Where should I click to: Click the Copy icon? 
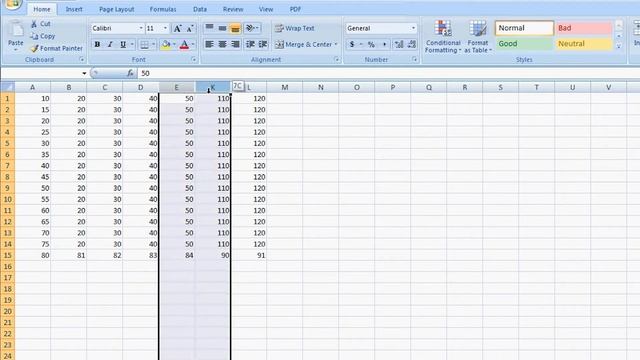point(34,36)
